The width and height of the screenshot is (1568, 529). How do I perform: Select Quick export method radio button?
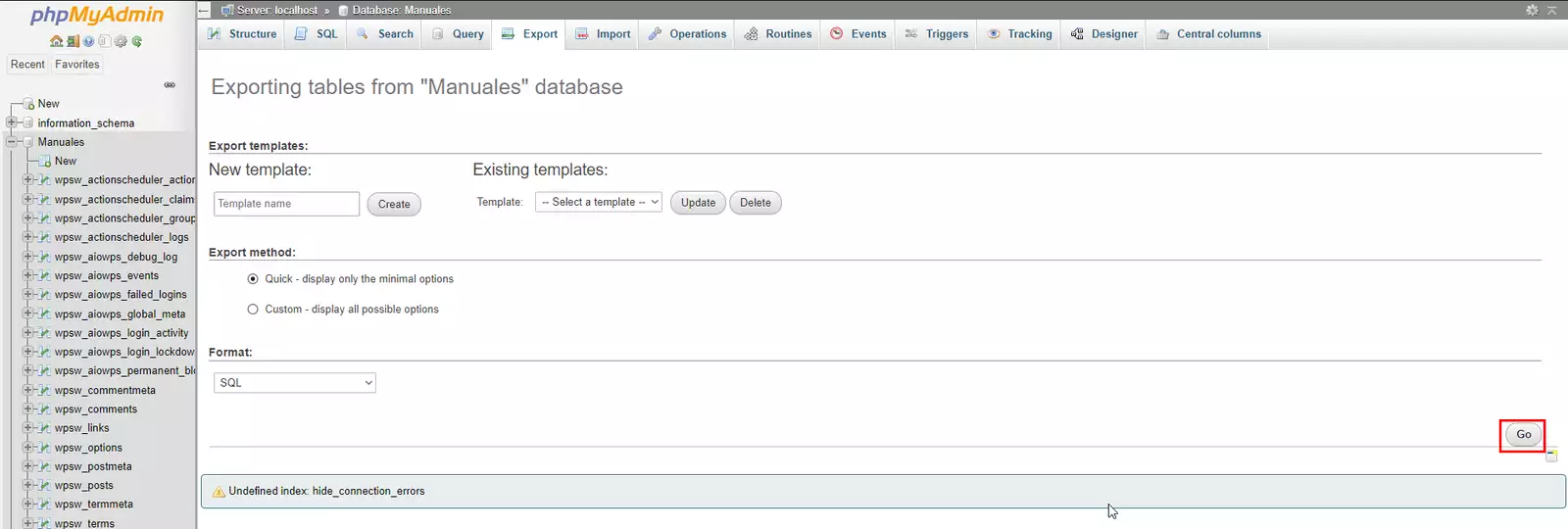(253, 279)
